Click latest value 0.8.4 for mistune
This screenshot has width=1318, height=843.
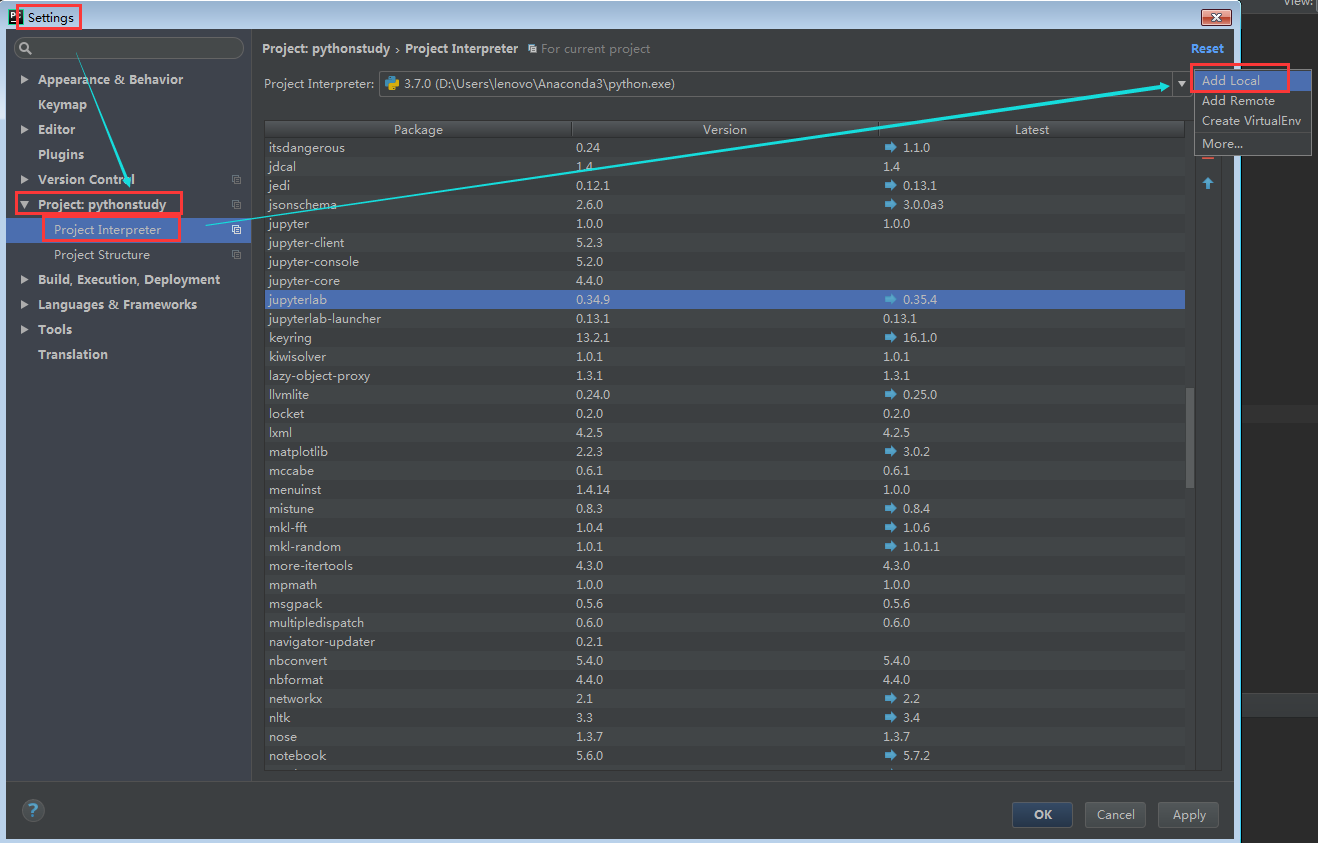pos(916,508)
